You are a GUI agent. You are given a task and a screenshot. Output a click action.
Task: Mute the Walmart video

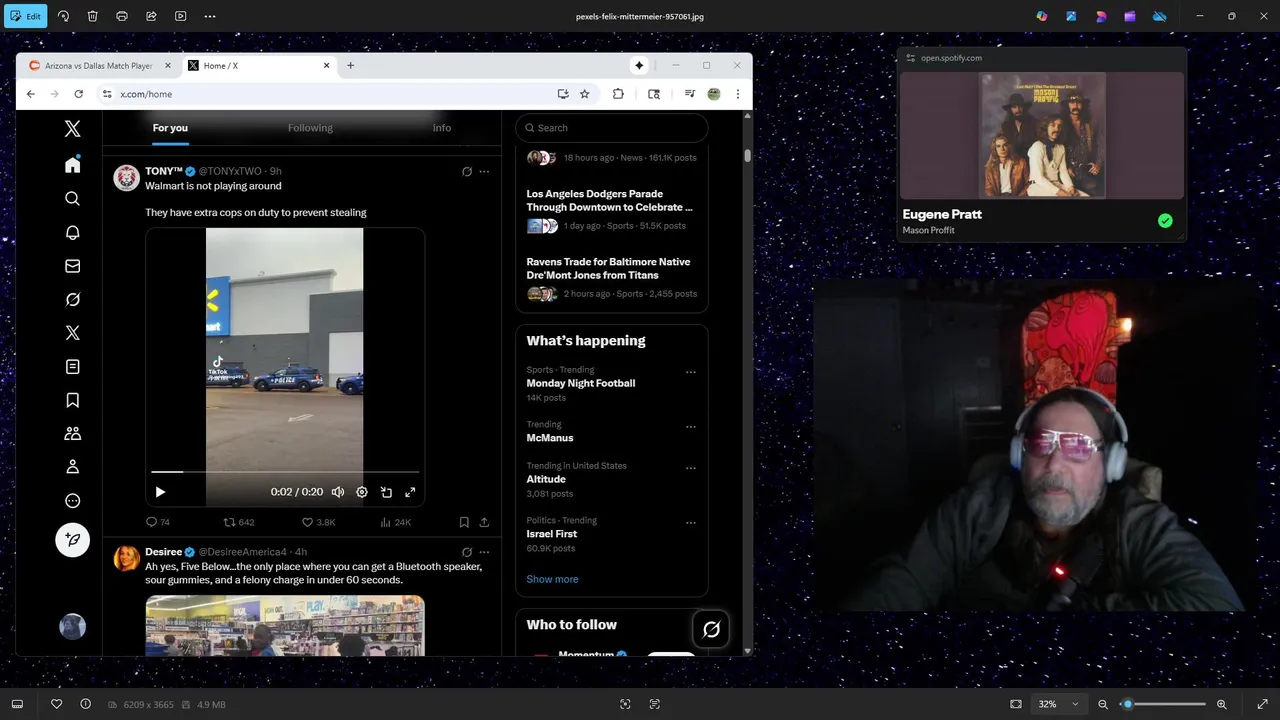(338, 492)
